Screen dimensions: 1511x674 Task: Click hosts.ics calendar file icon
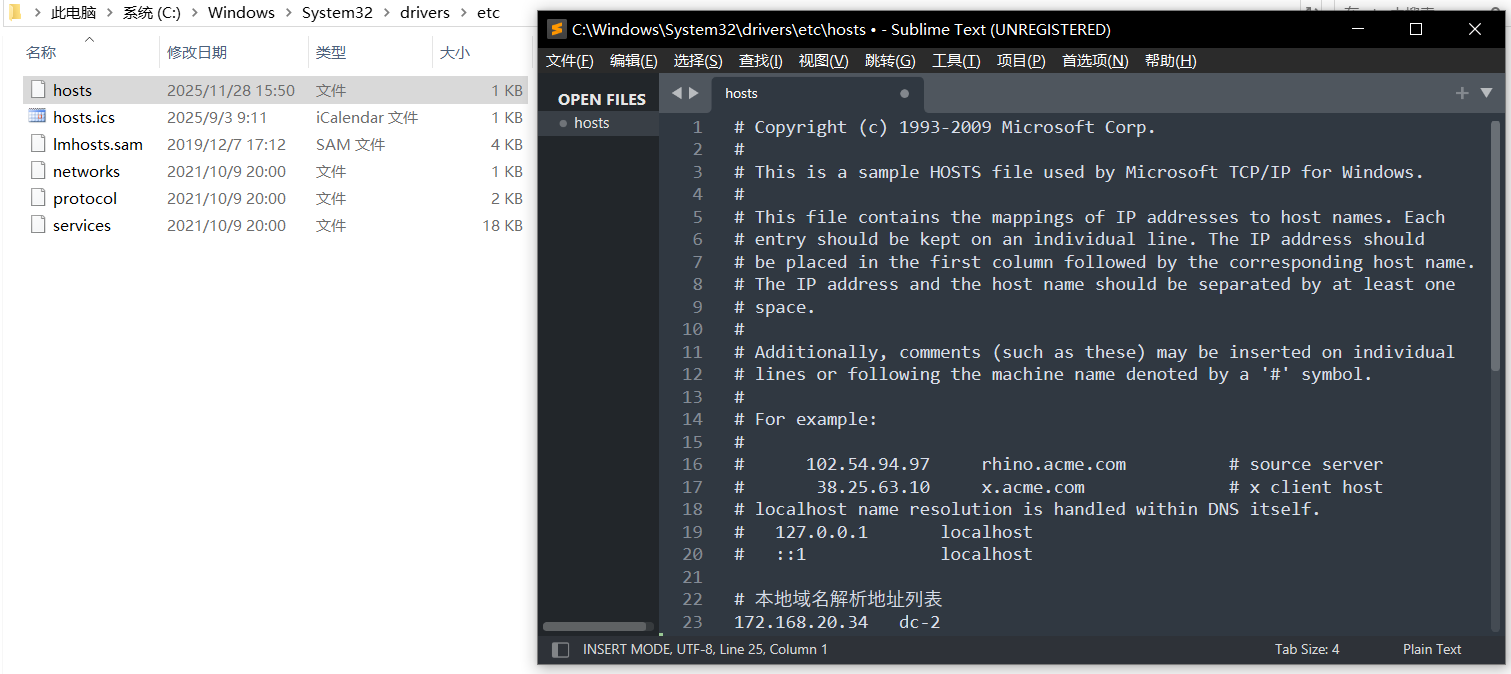(38, 117)
